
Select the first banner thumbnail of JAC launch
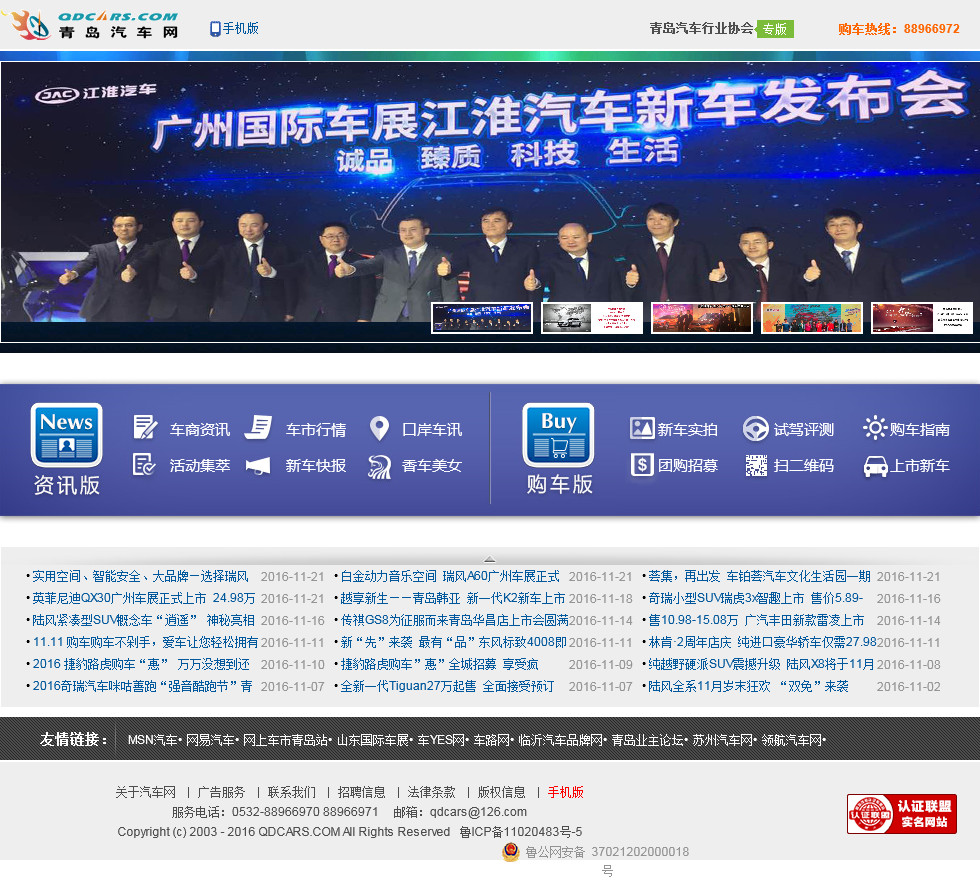point(482,317)
